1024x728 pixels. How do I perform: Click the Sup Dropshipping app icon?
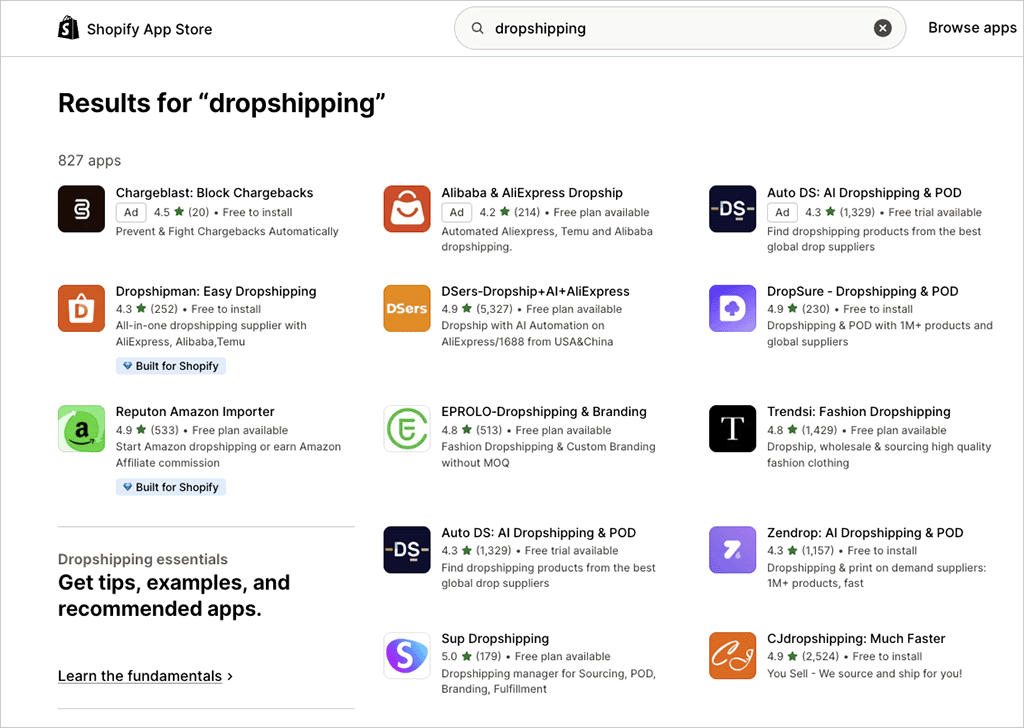pyautogui.click(x=407, y=656)
